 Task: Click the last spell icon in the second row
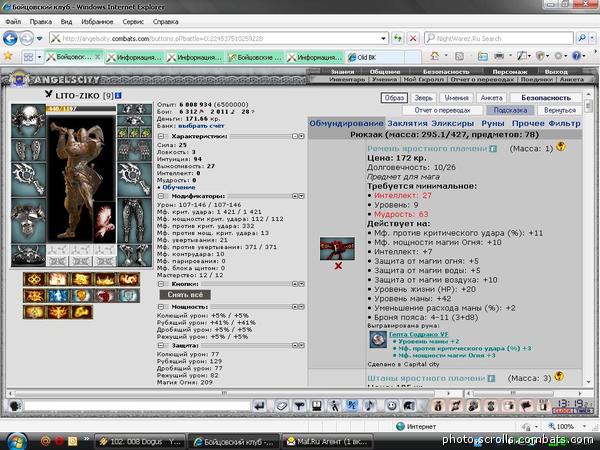click(129, 296)
